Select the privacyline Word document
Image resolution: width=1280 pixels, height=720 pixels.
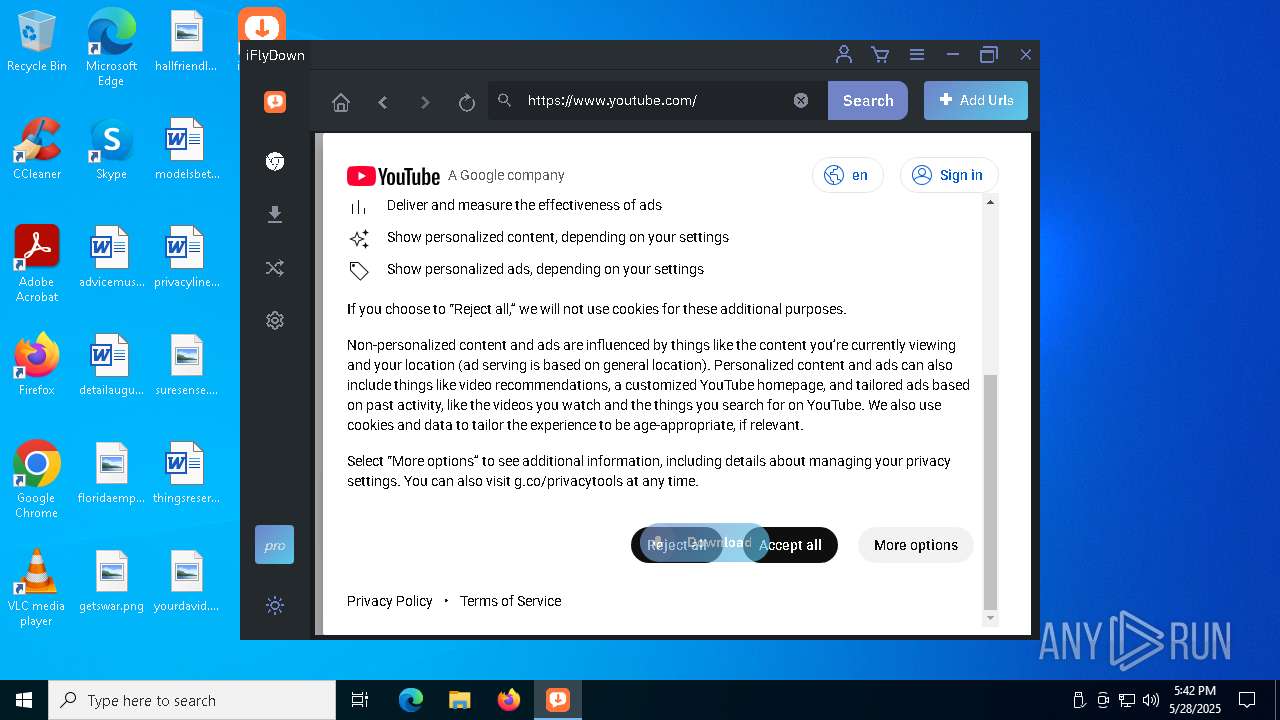point(186,257)
